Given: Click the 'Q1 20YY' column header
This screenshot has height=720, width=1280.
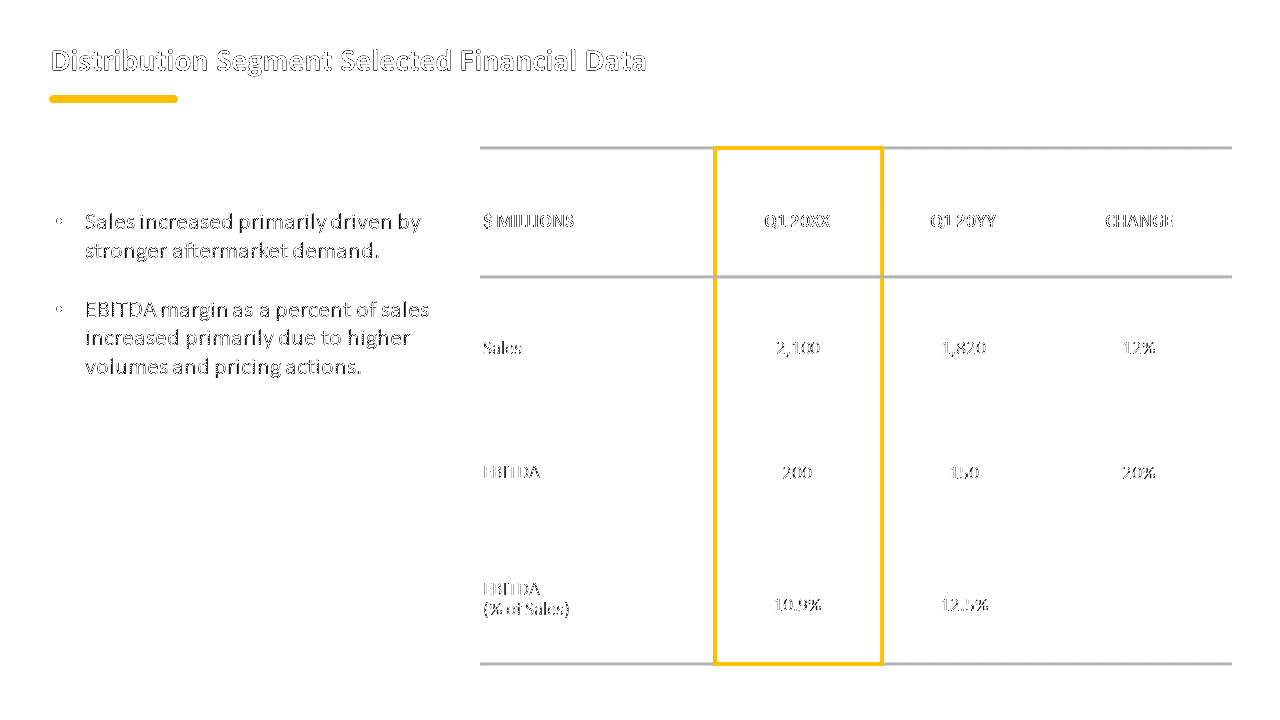Looking at the screenshot, I should point(963,221).
